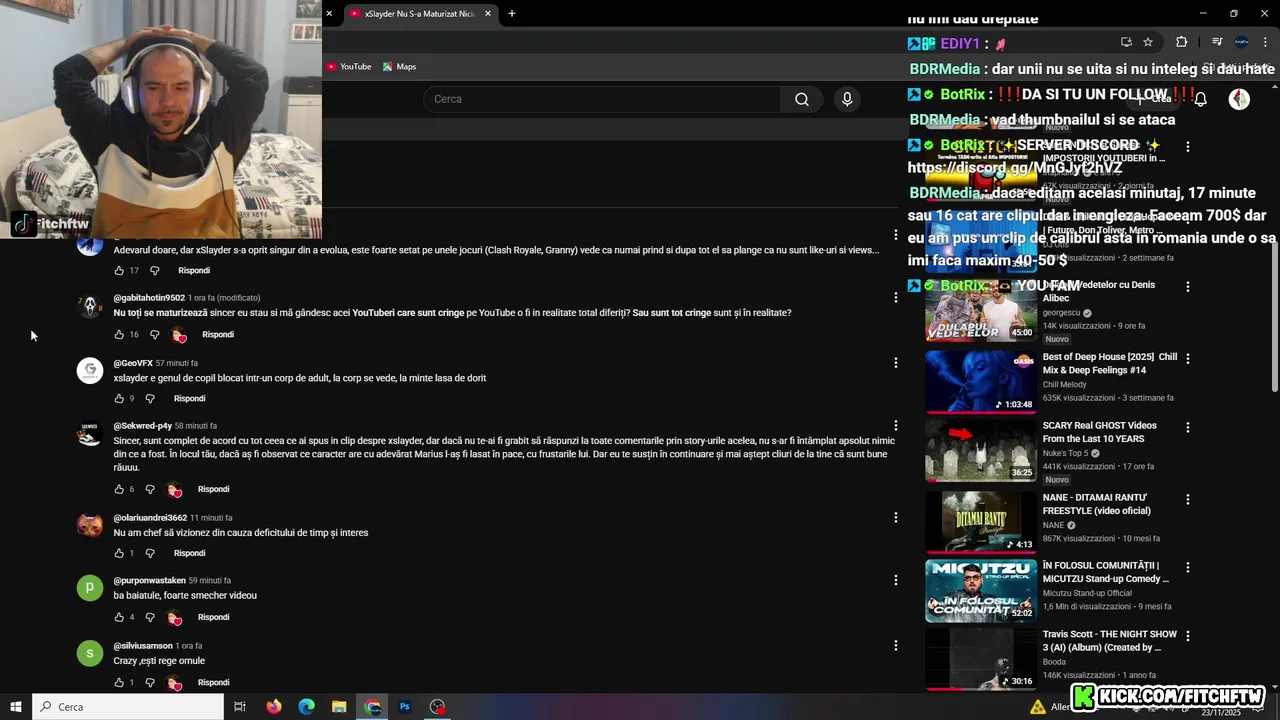Dislike the comment by @Sekwred-p4y
Viewport: 1280px width, 720px height.
tap(150, 490)
